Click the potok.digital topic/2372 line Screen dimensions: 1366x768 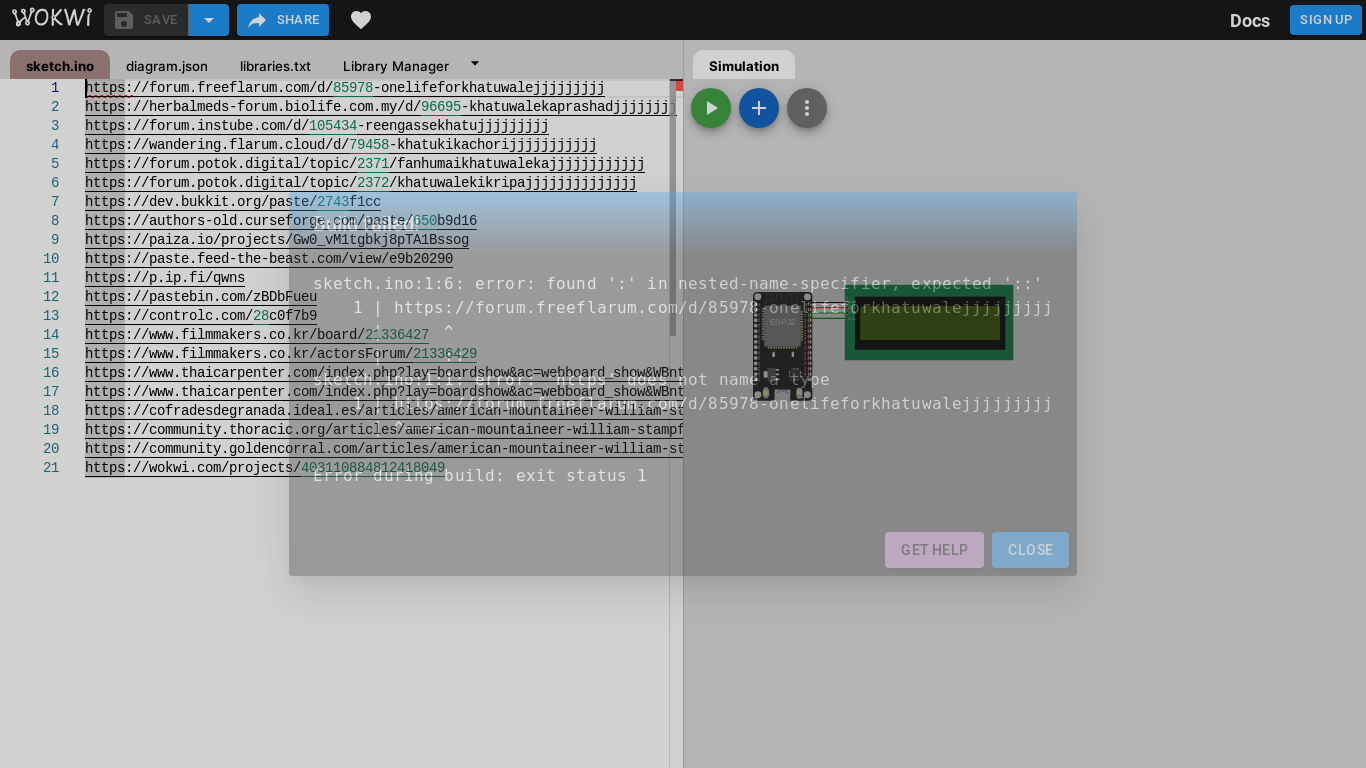click(x=361, y=183)
